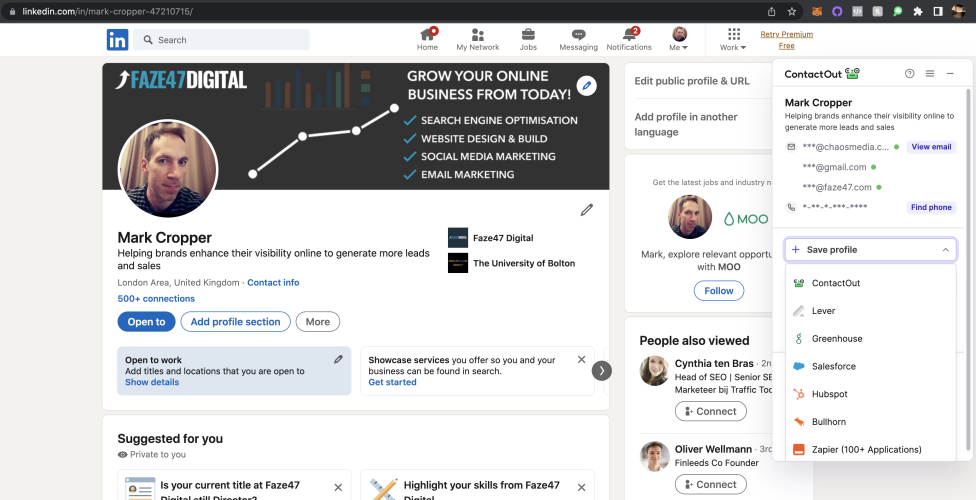Image resolution: width=976 pixels, height=500 pixels.
Task: Open the MetaMask fox extension icon
Action: pyautogui.click(x=817, y=11)
